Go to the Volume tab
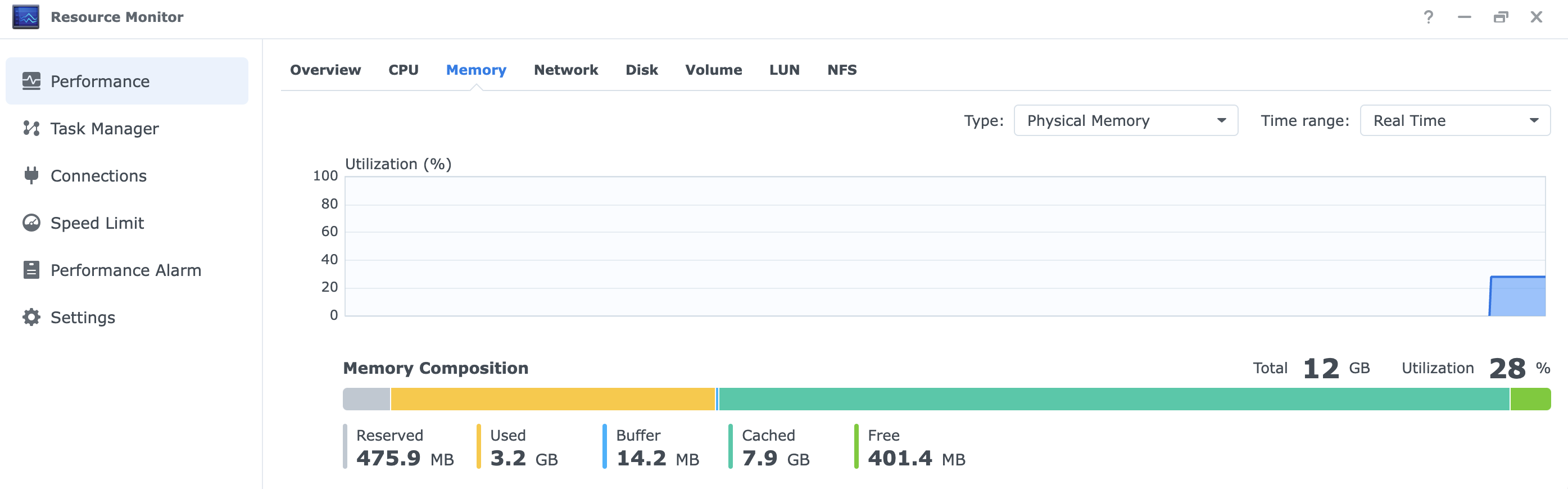This screenshot has width=1568, height=489. point(713,70)
